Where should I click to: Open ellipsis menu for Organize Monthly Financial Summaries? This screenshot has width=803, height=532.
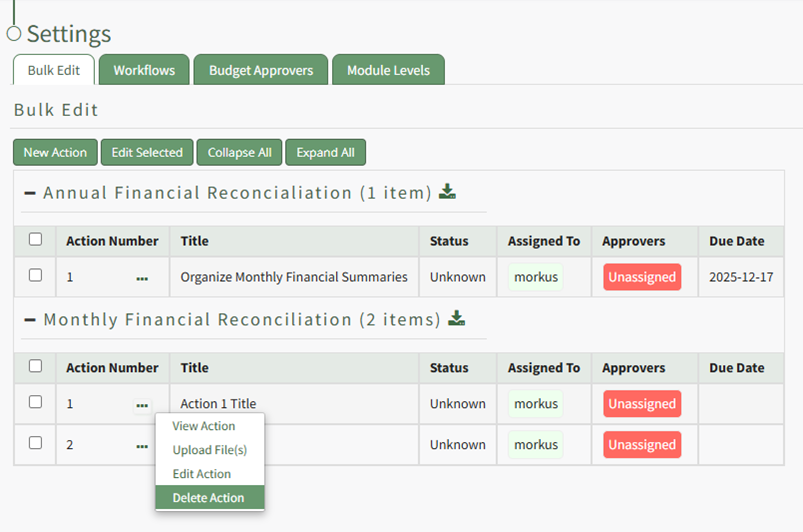142,278
